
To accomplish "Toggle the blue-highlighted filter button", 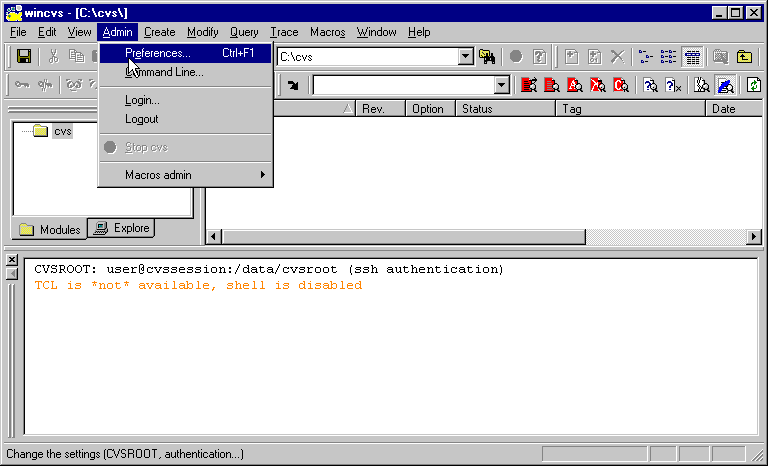I will click(x=725, y=86).
